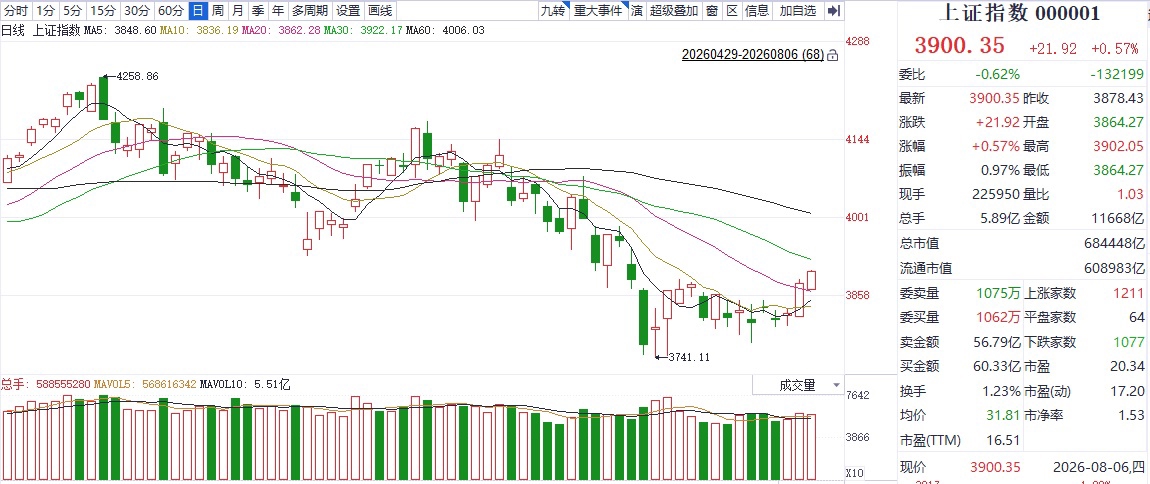Collapse the side panel with the arrow icon
The height and width of the screenshot is (484, 1150).
pyautogui.click(x=833, y=11)
